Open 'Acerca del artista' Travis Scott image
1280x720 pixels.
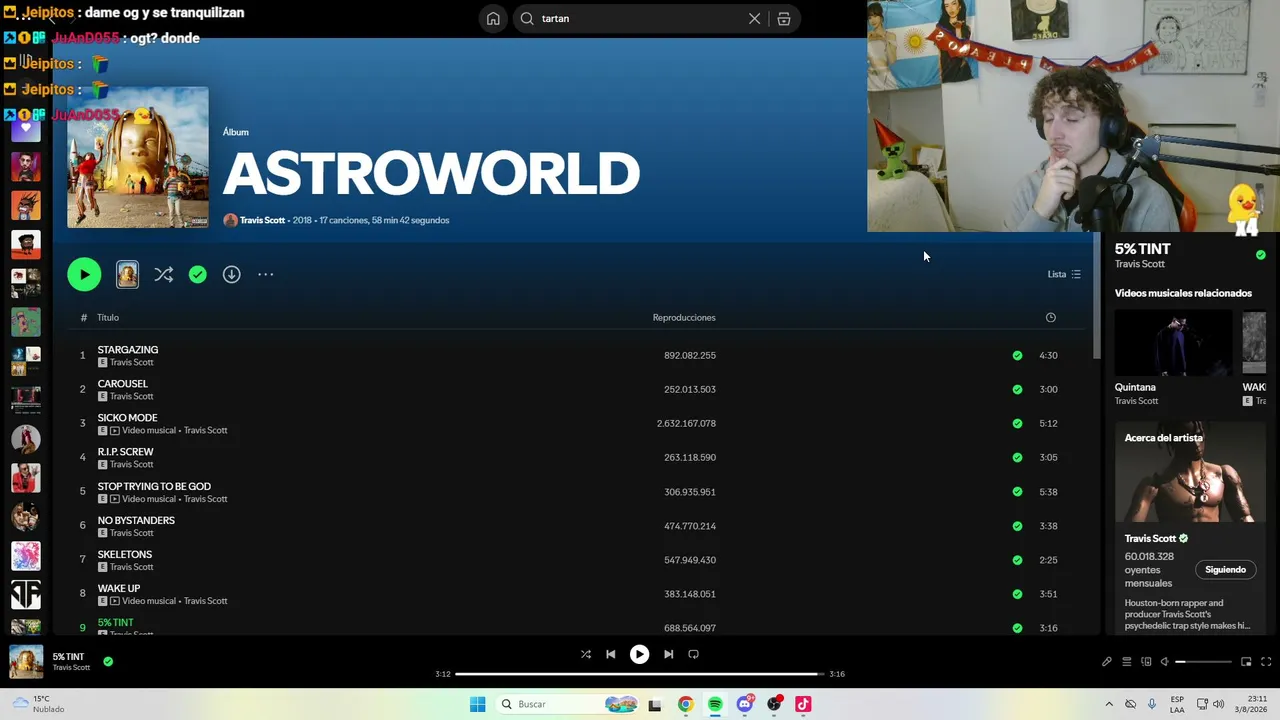coord(1190,472)
